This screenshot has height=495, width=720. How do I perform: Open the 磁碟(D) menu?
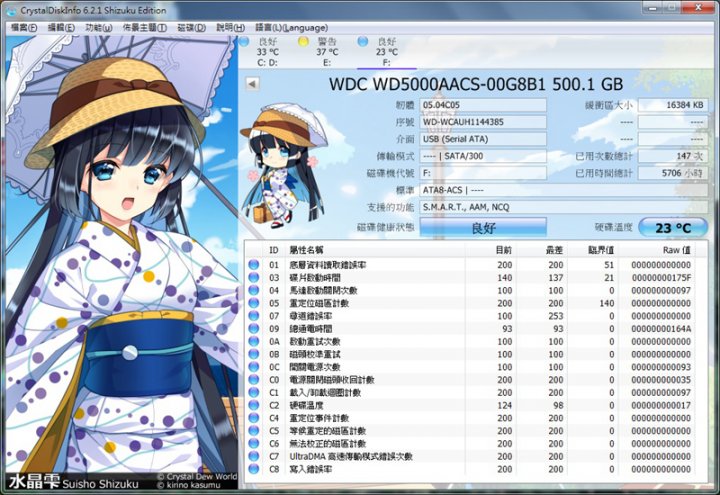191,28
